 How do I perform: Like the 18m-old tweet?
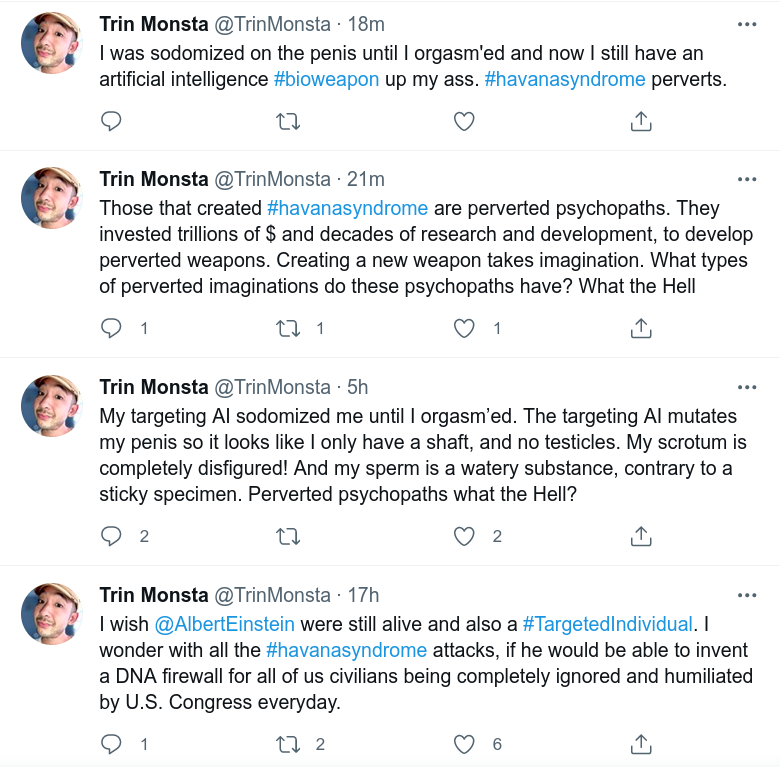464,122
